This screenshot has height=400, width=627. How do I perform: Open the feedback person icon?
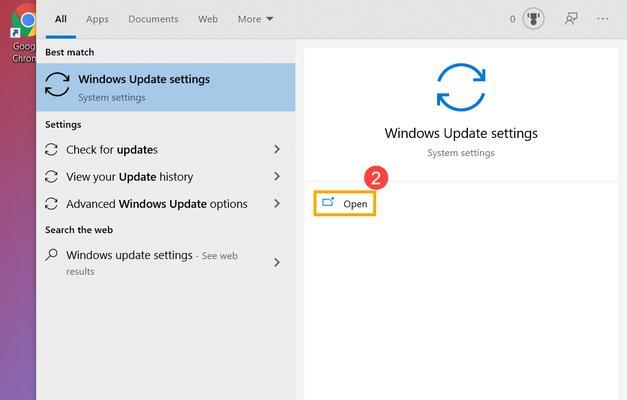pos(571,19)
